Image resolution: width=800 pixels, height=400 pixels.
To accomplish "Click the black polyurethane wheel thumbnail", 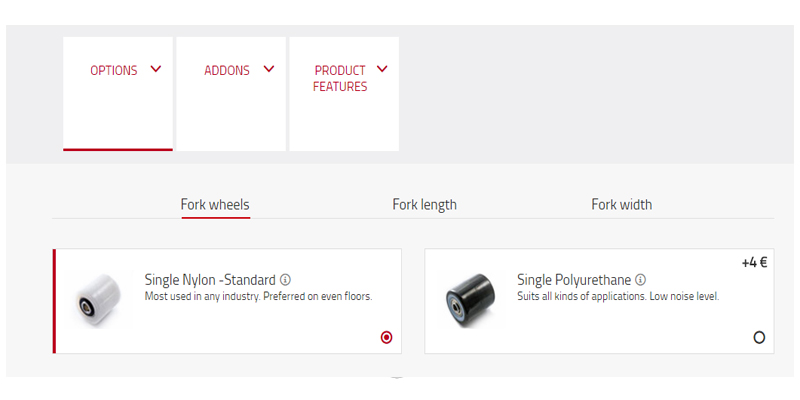I will pyautogui.click(x=470, y=299).
